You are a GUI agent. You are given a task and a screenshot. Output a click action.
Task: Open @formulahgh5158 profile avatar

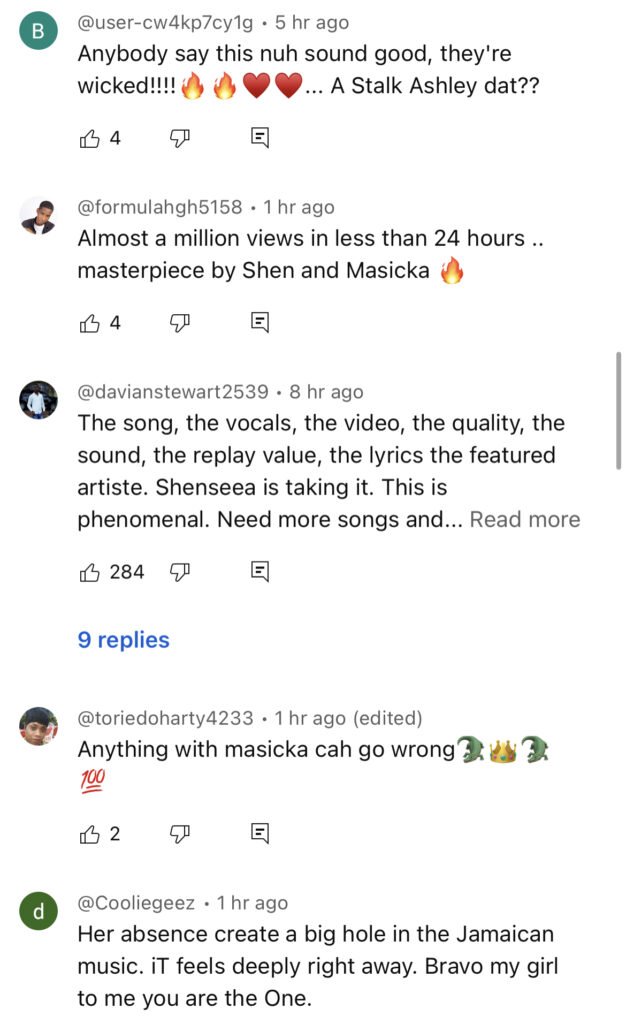(38, 215)
